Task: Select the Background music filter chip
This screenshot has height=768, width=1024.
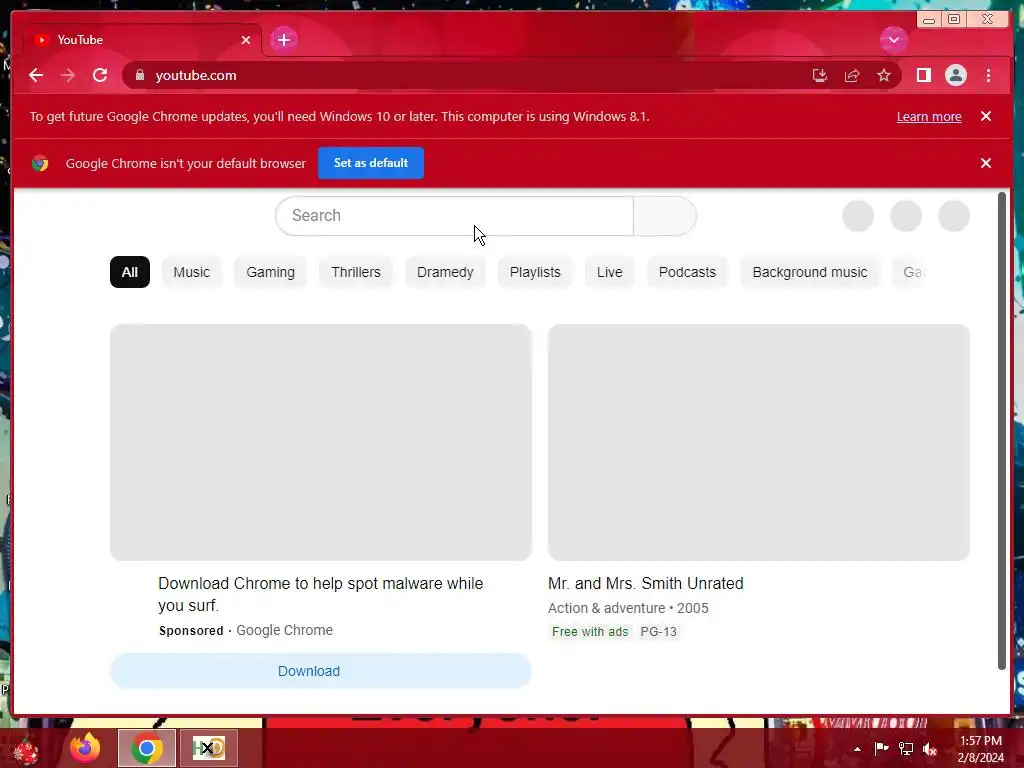Action: (x=810, y=272)
